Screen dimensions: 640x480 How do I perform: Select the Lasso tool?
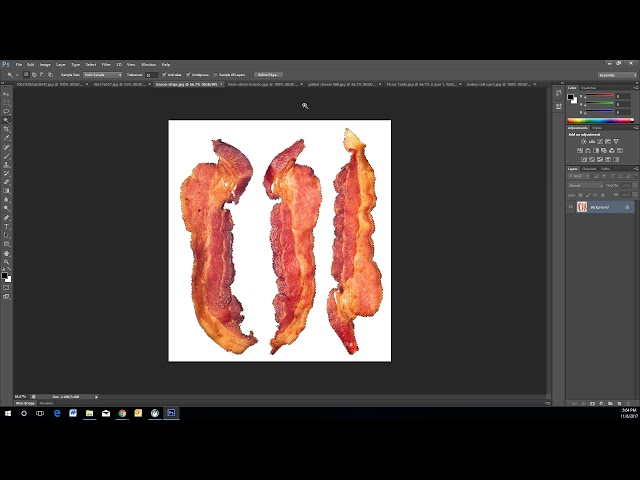[6, 111]
